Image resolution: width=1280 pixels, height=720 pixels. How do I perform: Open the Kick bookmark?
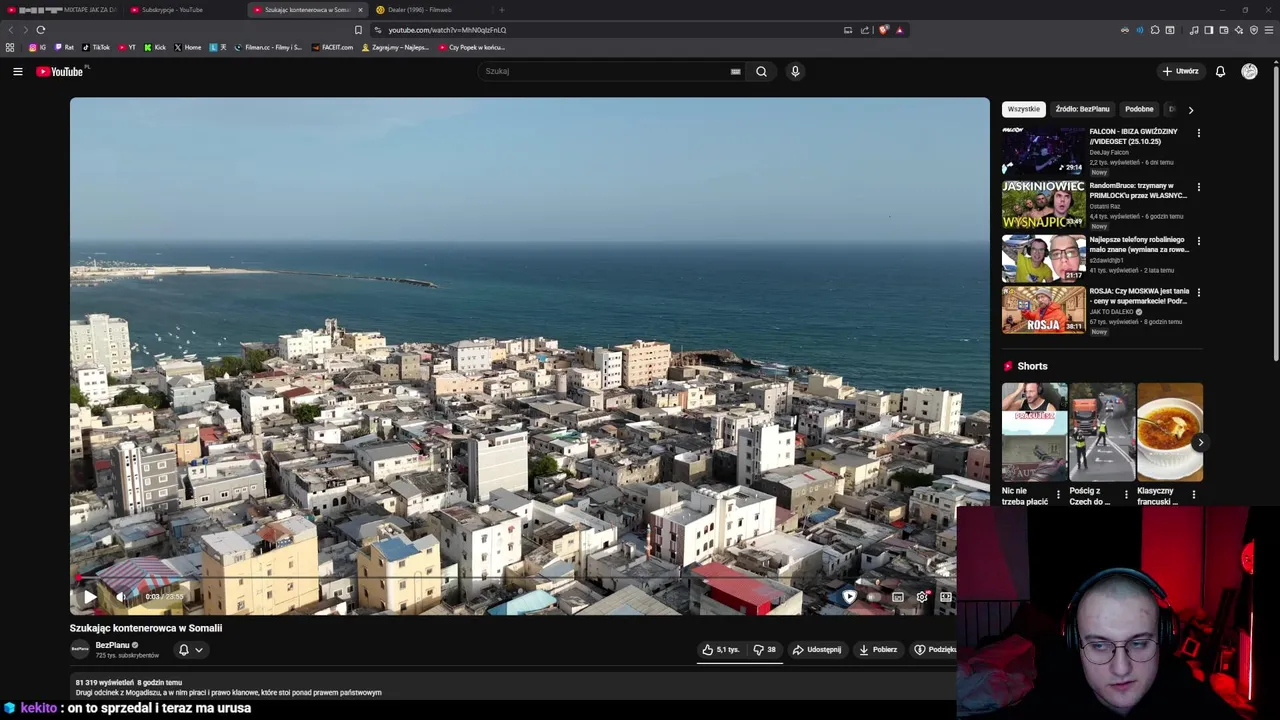point(155,47)
